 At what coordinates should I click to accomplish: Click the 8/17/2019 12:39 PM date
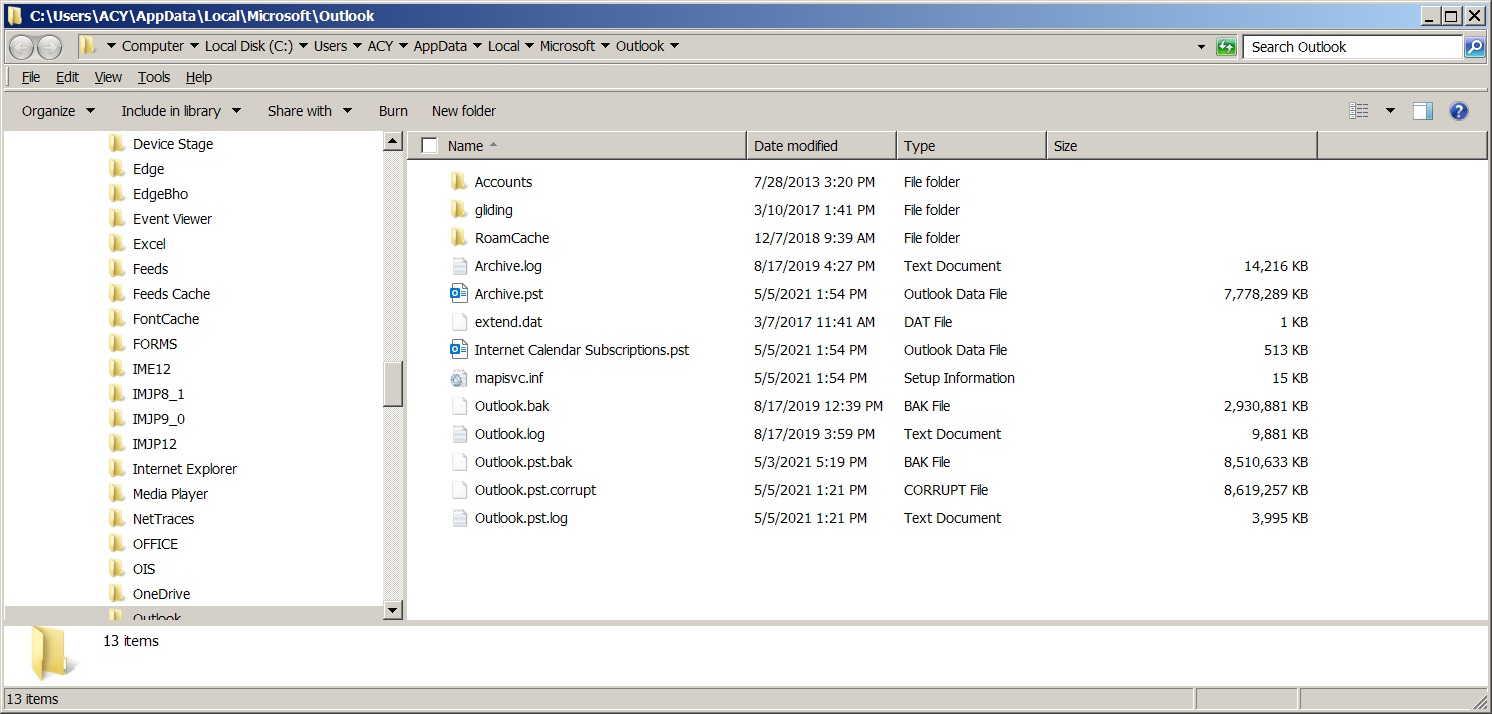[x=818, y=406]
